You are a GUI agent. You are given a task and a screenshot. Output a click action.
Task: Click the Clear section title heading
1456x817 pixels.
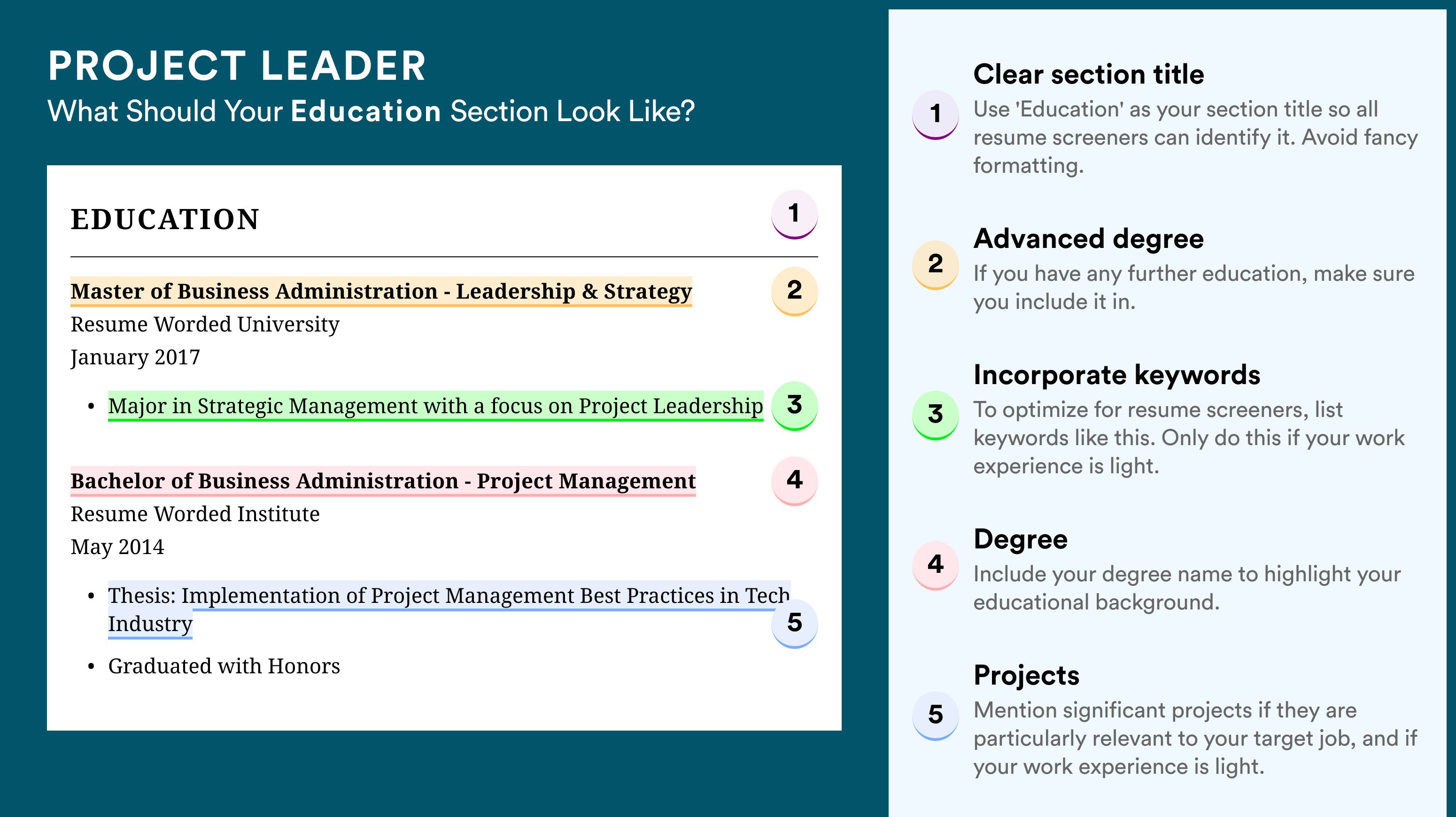tap(1089, 75)
